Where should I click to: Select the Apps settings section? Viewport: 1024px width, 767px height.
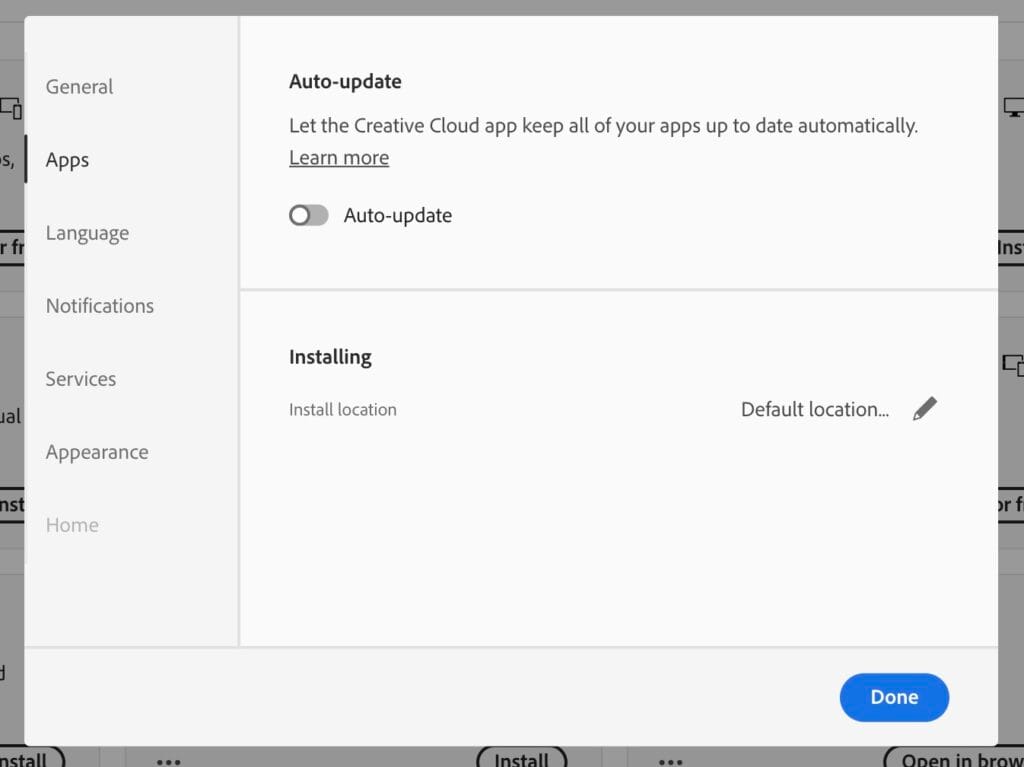(x=67, y=159)
